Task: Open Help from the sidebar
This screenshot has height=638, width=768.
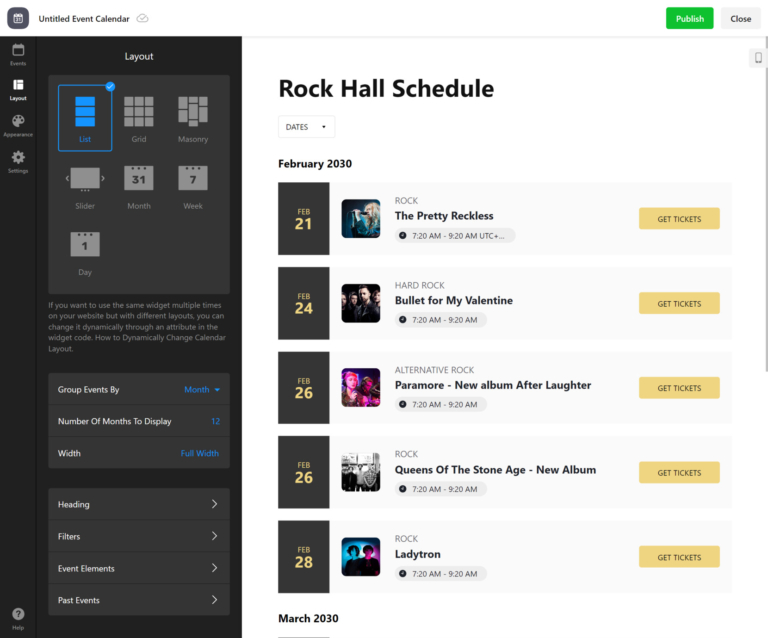Action: click(18, 617)
